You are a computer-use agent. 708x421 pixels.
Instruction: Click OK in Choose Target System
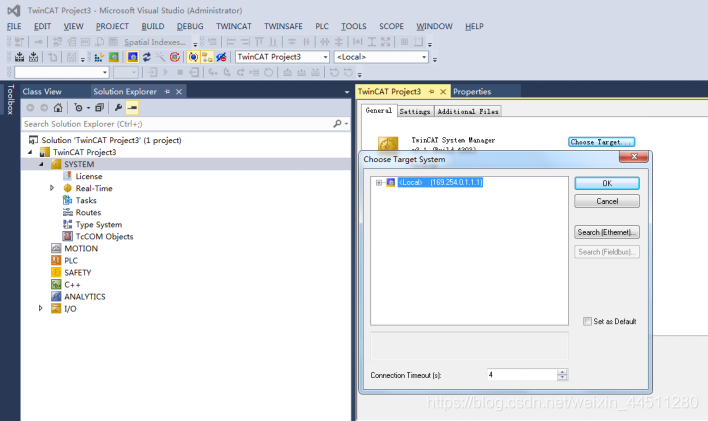tap(607, 183)
